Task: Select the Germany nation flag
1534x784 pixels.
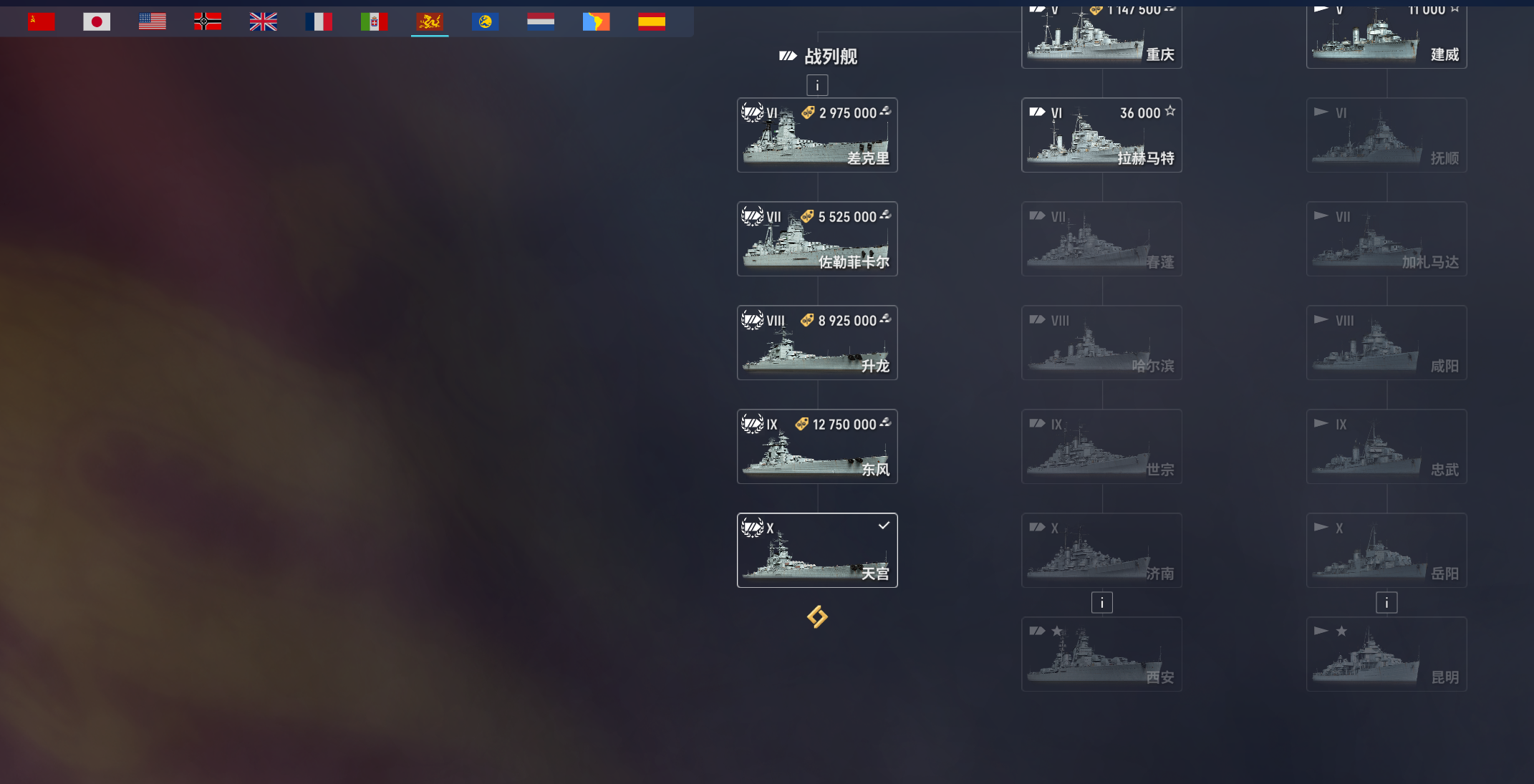Action: coord(208,22)
